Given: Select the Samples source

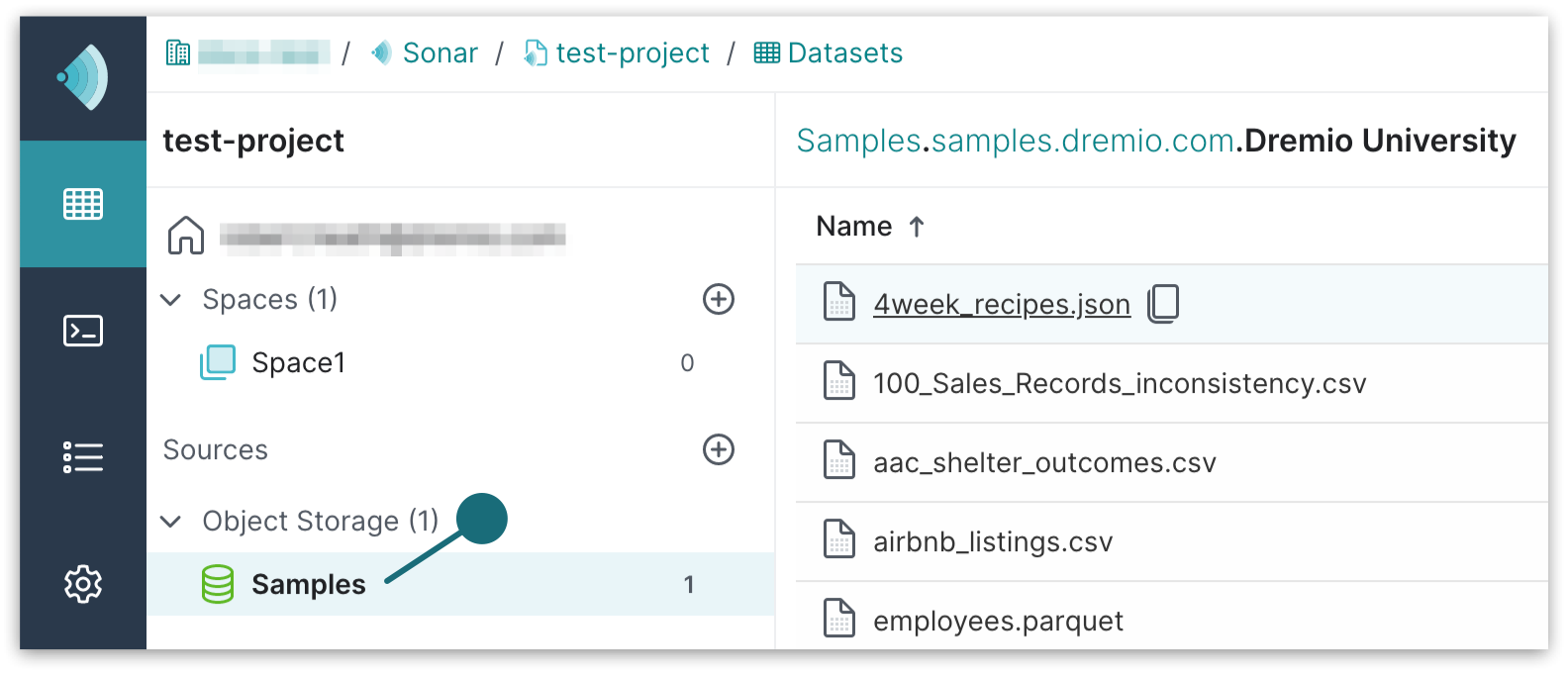Looking at the screenshot, I should coord(308,584).
